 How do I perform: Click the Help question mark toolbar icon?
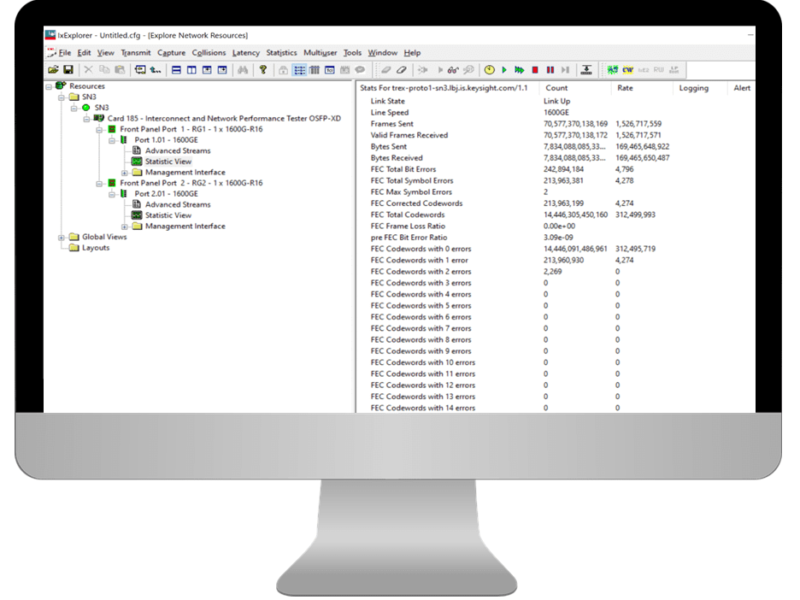pos(264,70)
